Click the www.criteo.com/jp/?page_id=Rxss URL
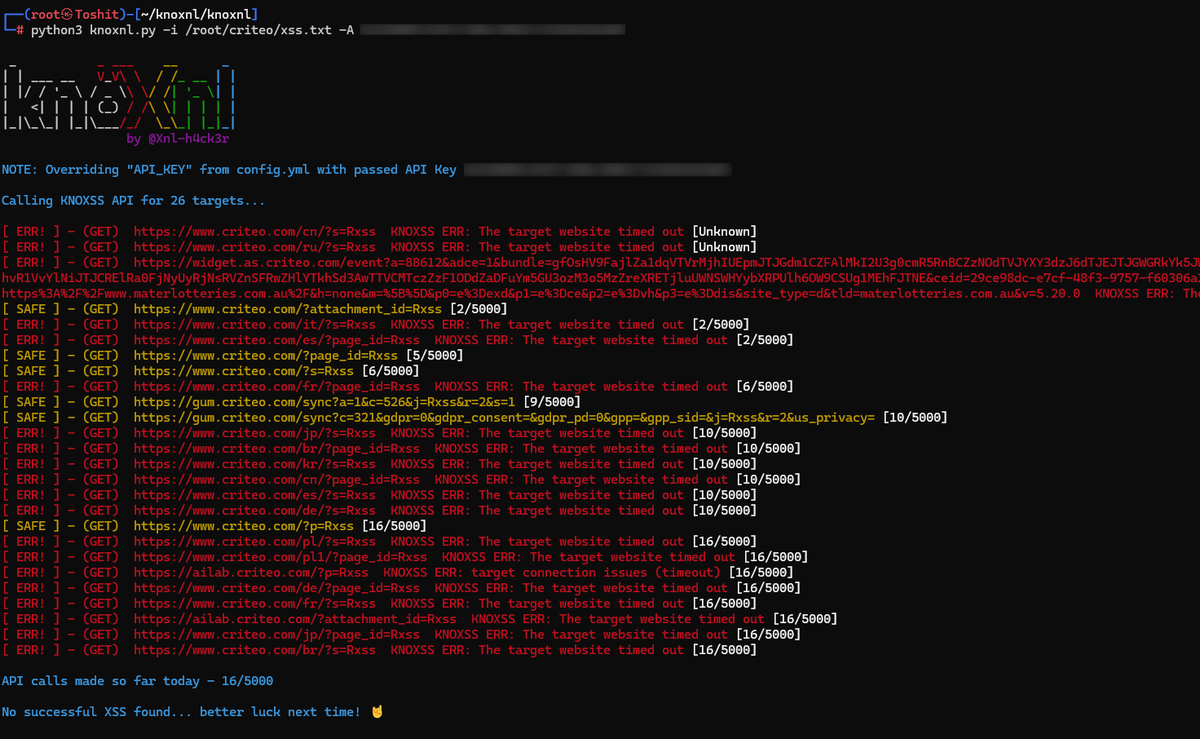The height and width of the screenshot is (739, 1200). tap(277, 635)
